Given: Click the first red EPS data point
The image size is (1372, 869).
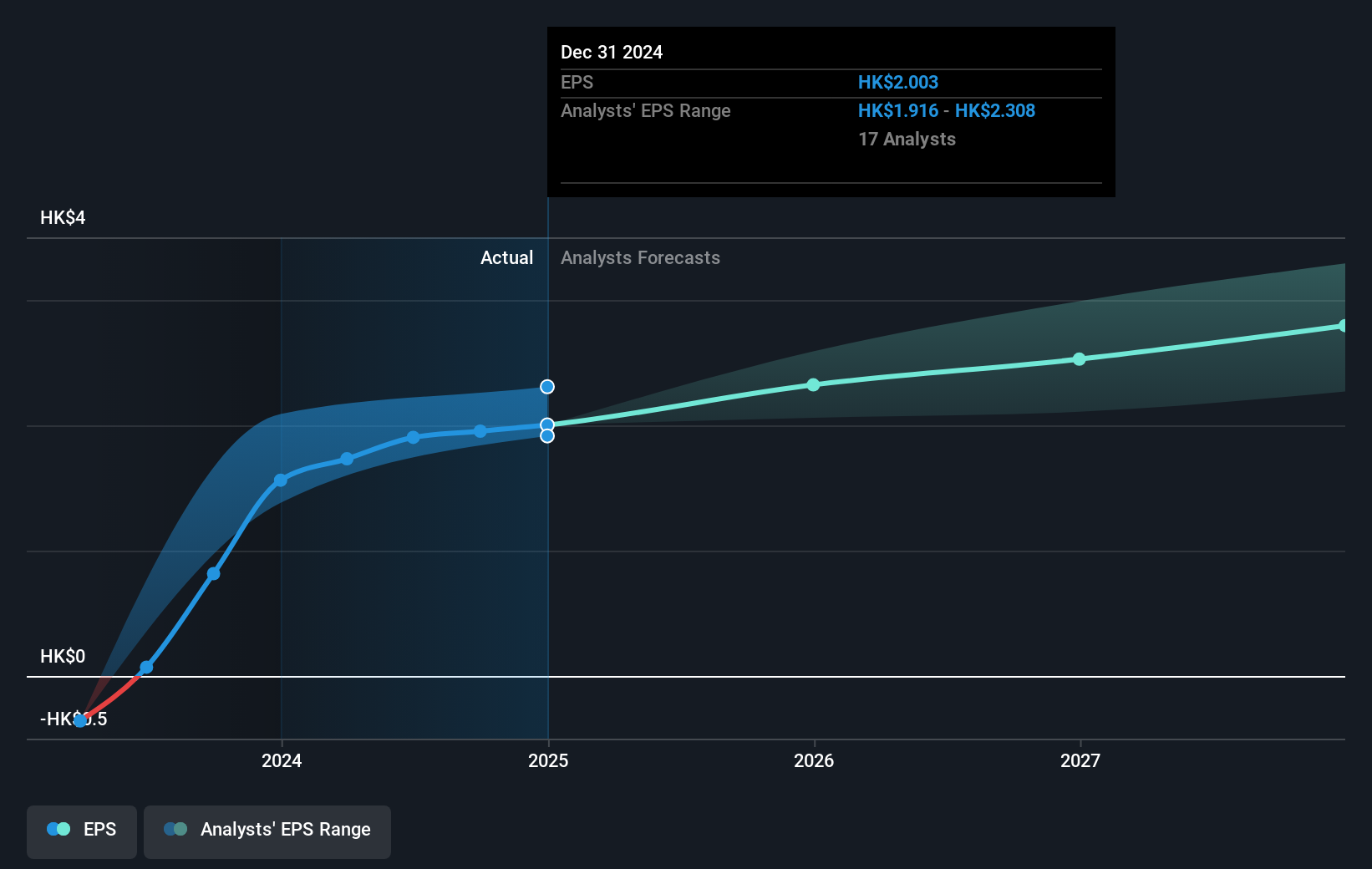Looking at the screenshot, I should (80, 719).
